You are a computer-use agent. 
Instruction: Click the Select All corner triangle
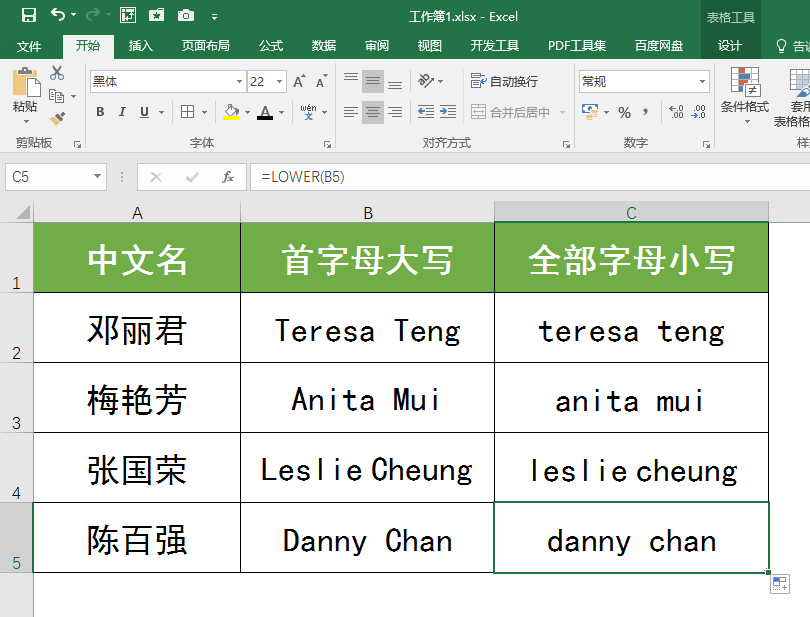coord(23,212)
